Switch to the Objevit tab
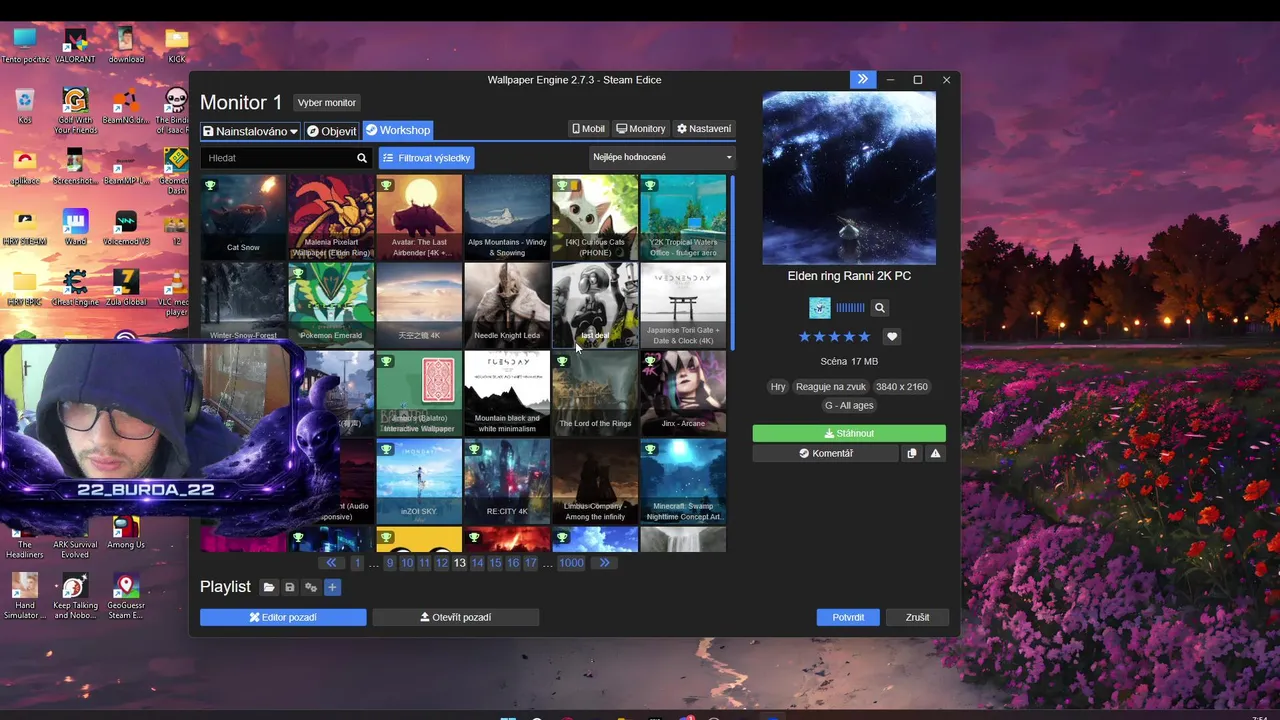This screenshot has width=1280, height=720. point(331,131)
